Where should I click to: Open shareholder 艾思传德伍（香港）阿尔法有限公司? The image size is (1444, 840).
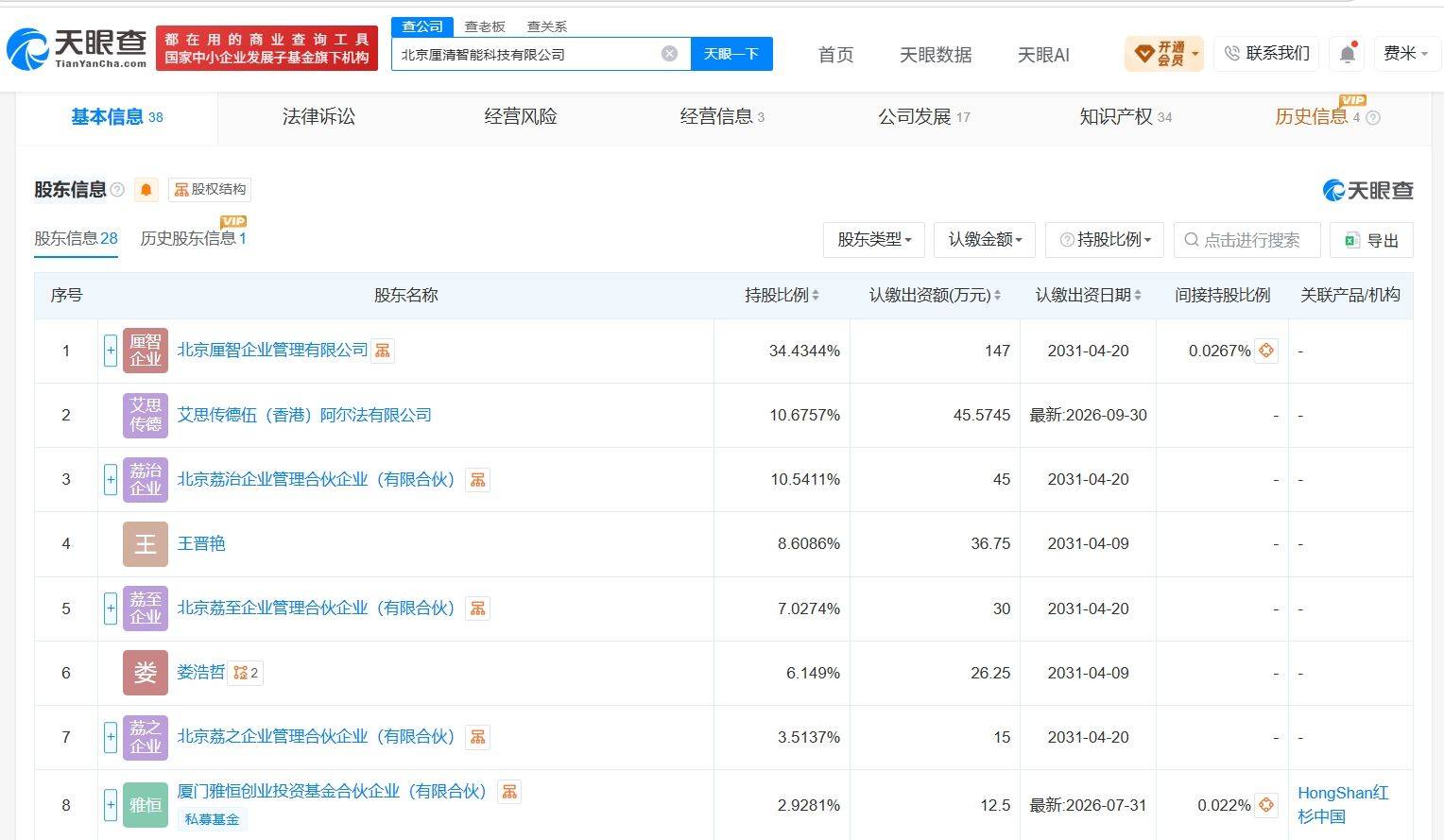tap(304, 415)
